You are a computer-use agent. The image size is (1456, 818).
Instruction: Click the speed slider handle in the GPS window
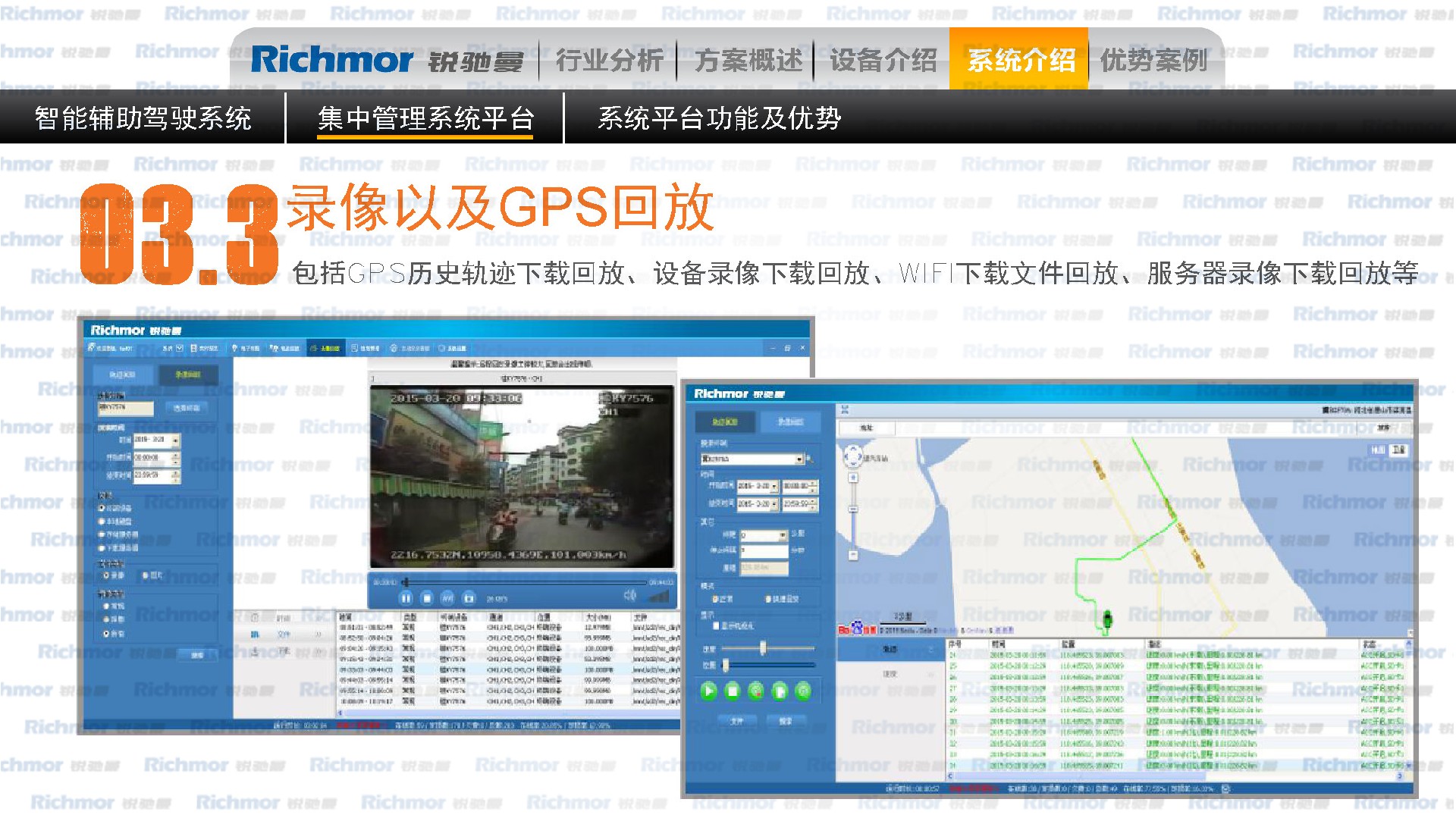[x=763, y=648]
